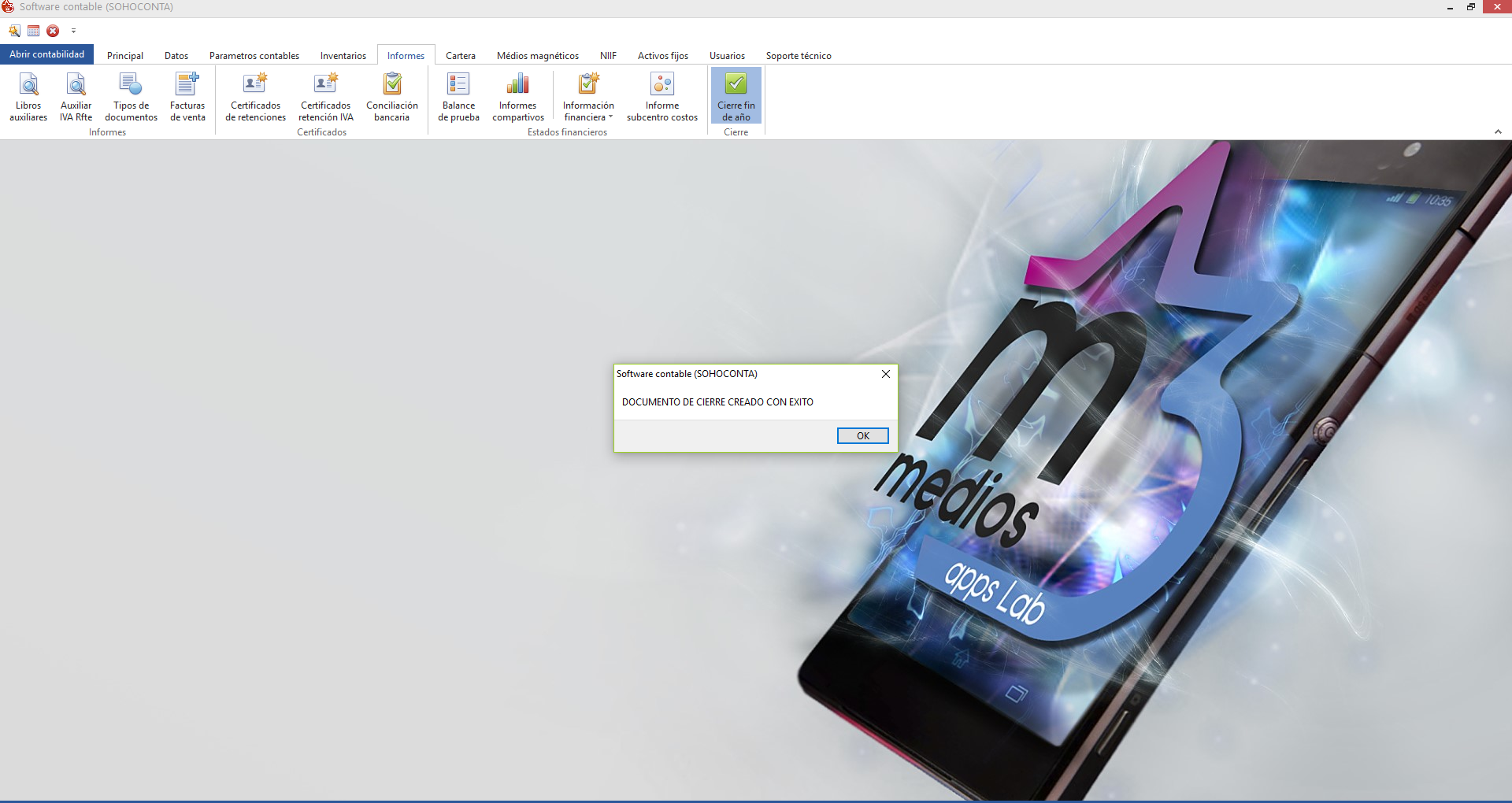Switch to the Cartera tab
Screen dimensions: 1512x803
pyautogui.click(x=460, y=56)
